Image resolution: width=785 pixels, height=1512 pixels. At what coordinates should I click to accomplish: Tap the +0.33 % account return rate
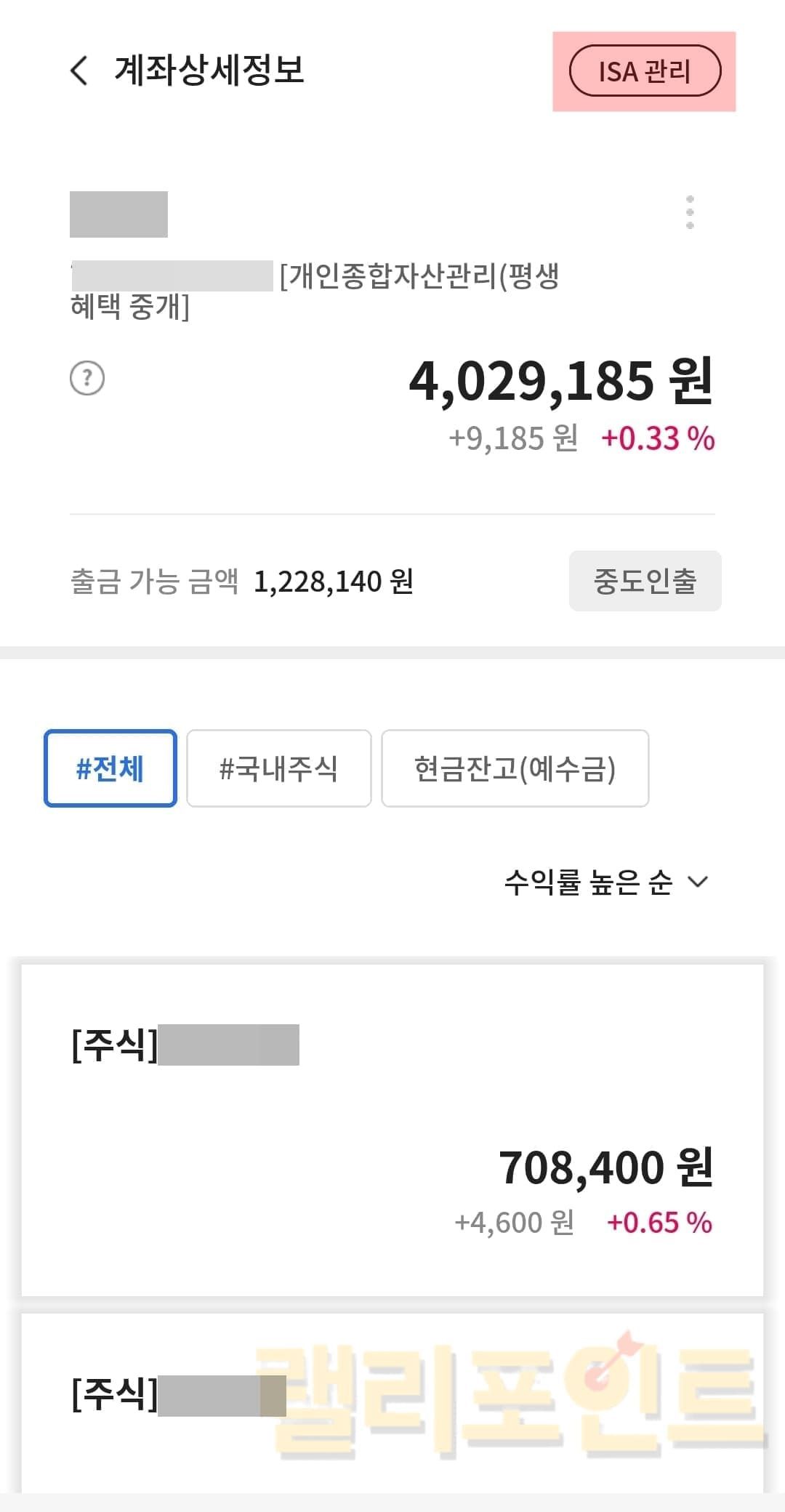(658, 438)
